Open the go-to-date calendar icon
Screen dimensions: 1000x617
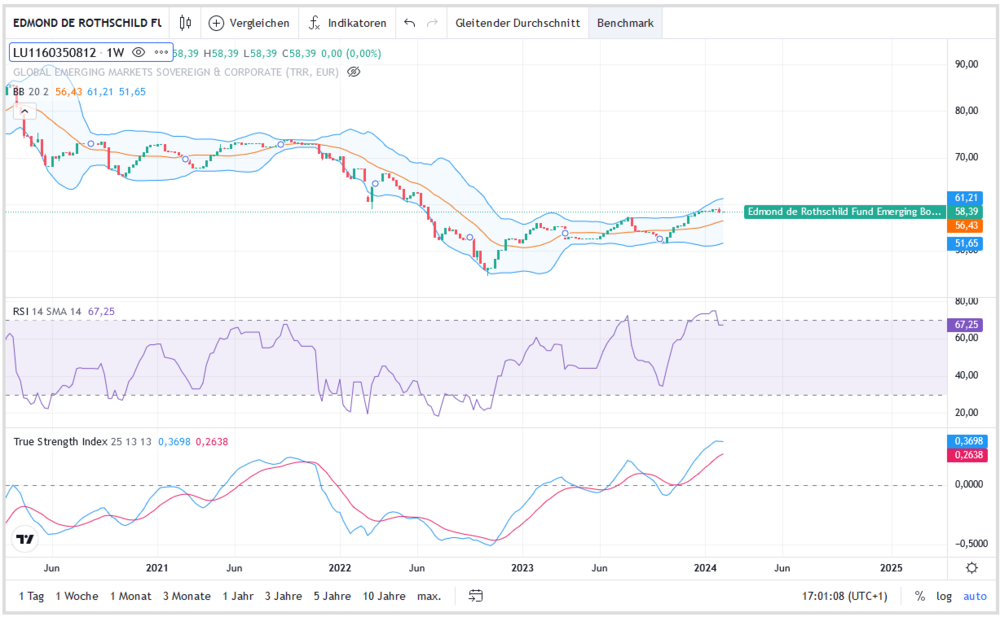476,596
